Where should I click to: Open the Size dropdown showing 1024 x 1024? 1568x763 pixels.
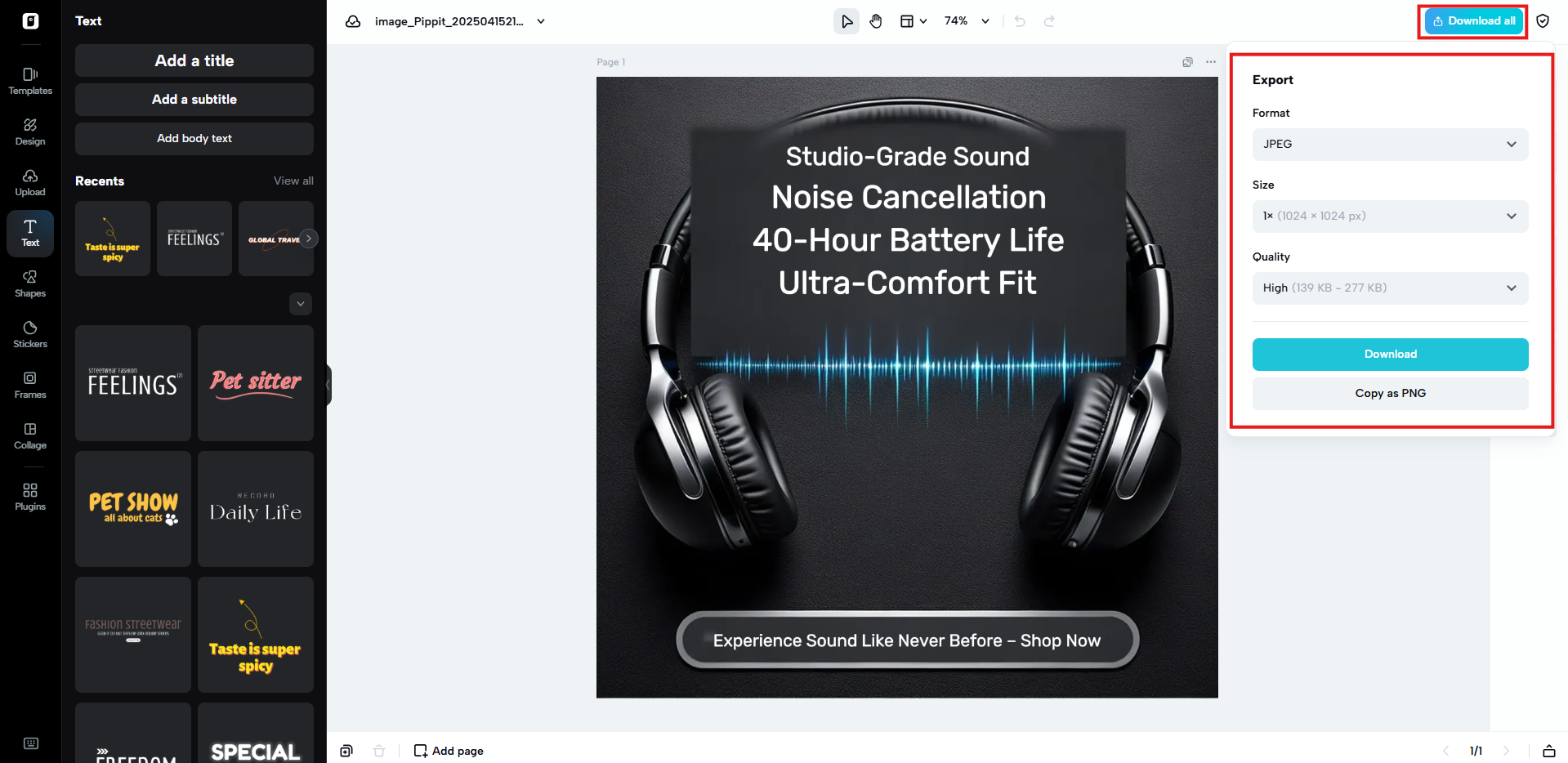1389,216
